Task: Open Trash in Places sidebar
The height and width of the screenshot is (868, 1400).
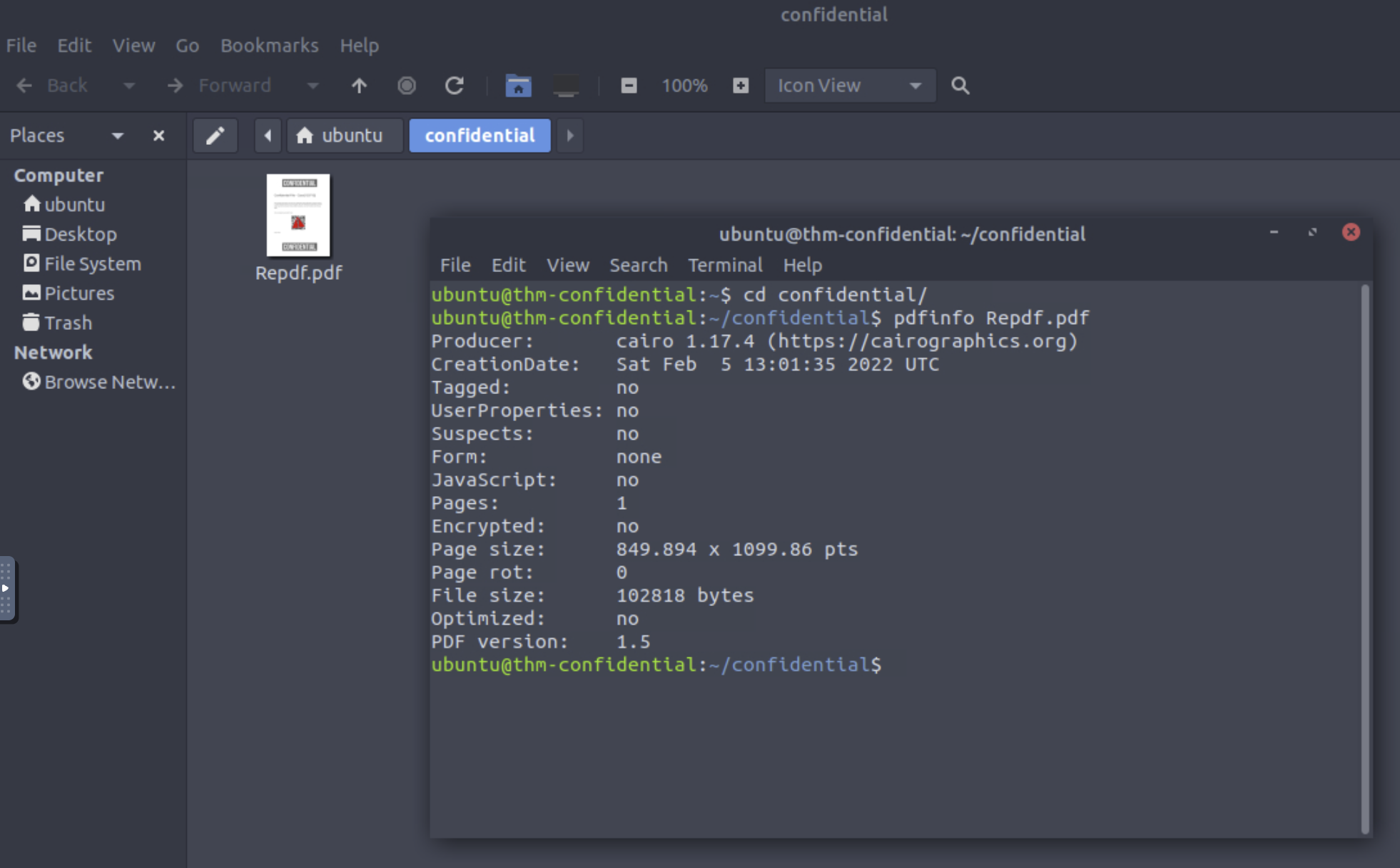Action: click(57, 323)
